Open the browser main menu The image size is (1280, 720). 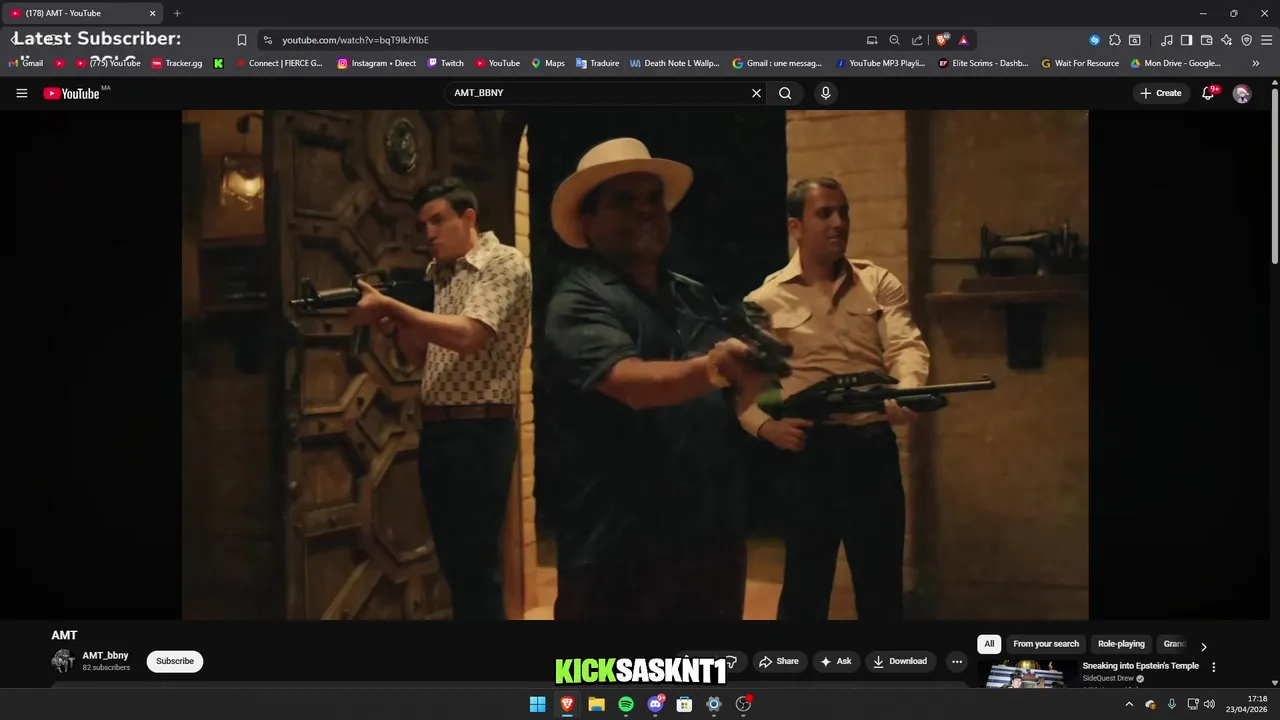click(1267, 40)
